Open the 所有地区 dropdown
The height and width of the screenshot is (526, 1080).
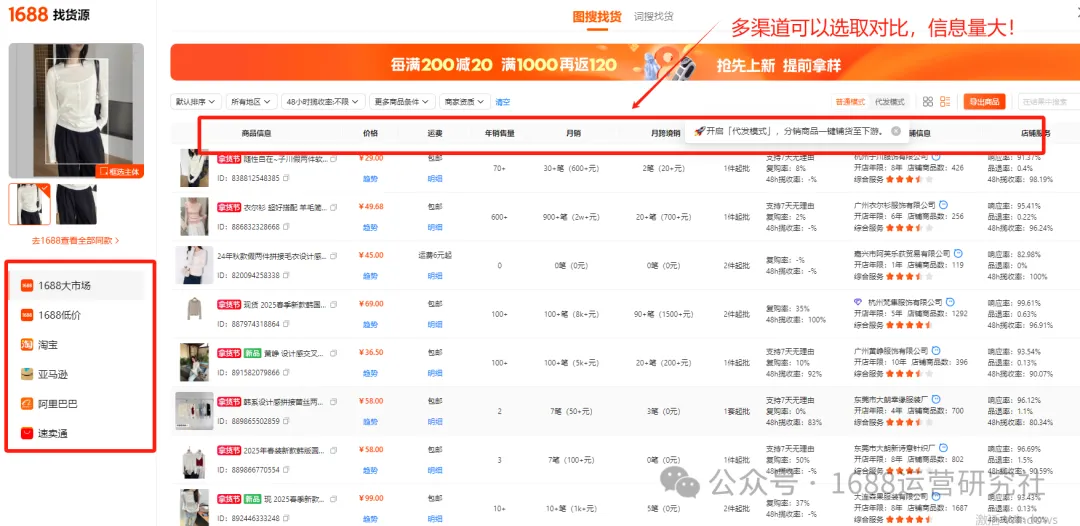coord(251,102)
